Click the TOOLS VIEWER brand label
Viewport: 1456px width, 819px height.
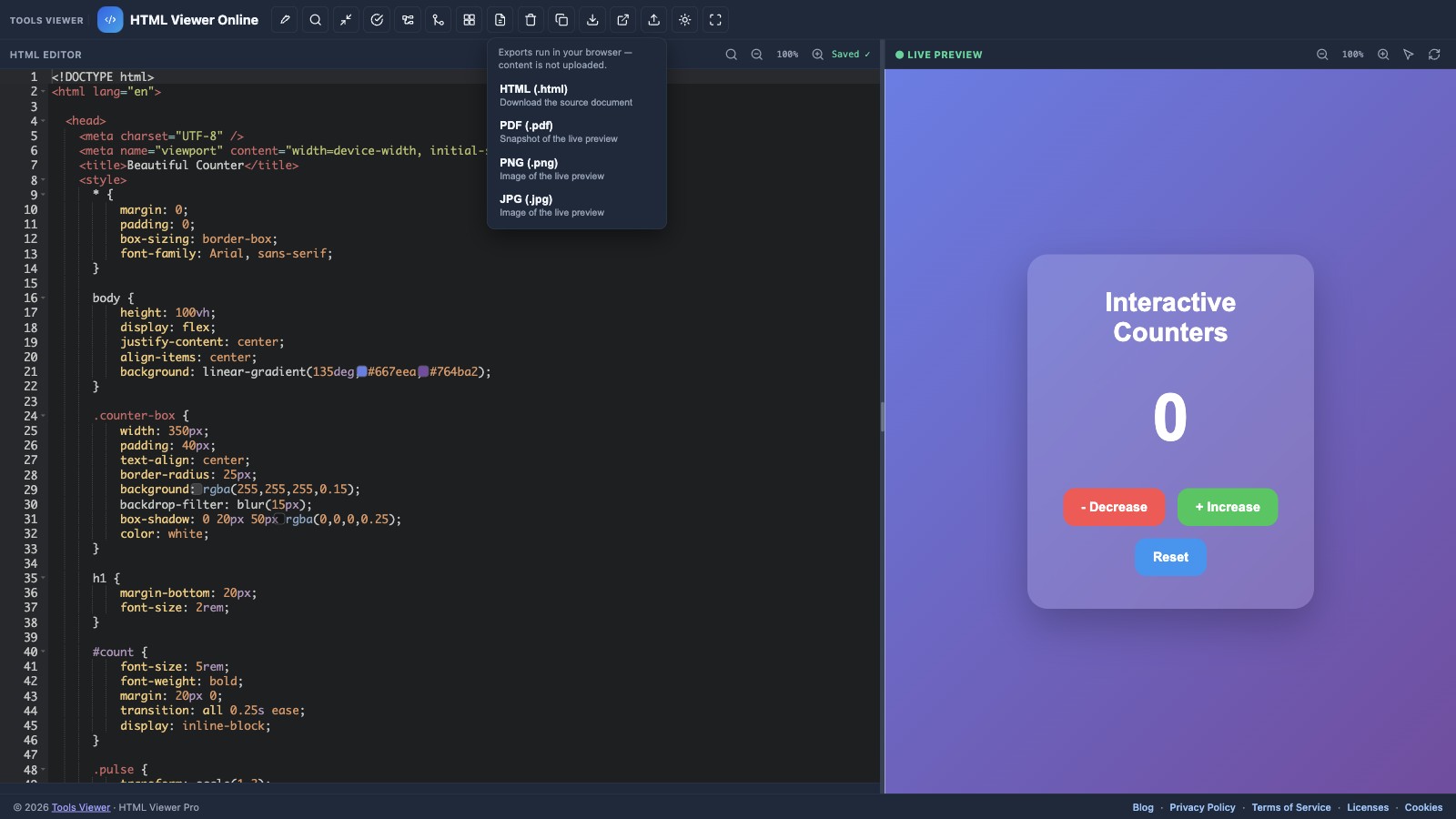46,20
